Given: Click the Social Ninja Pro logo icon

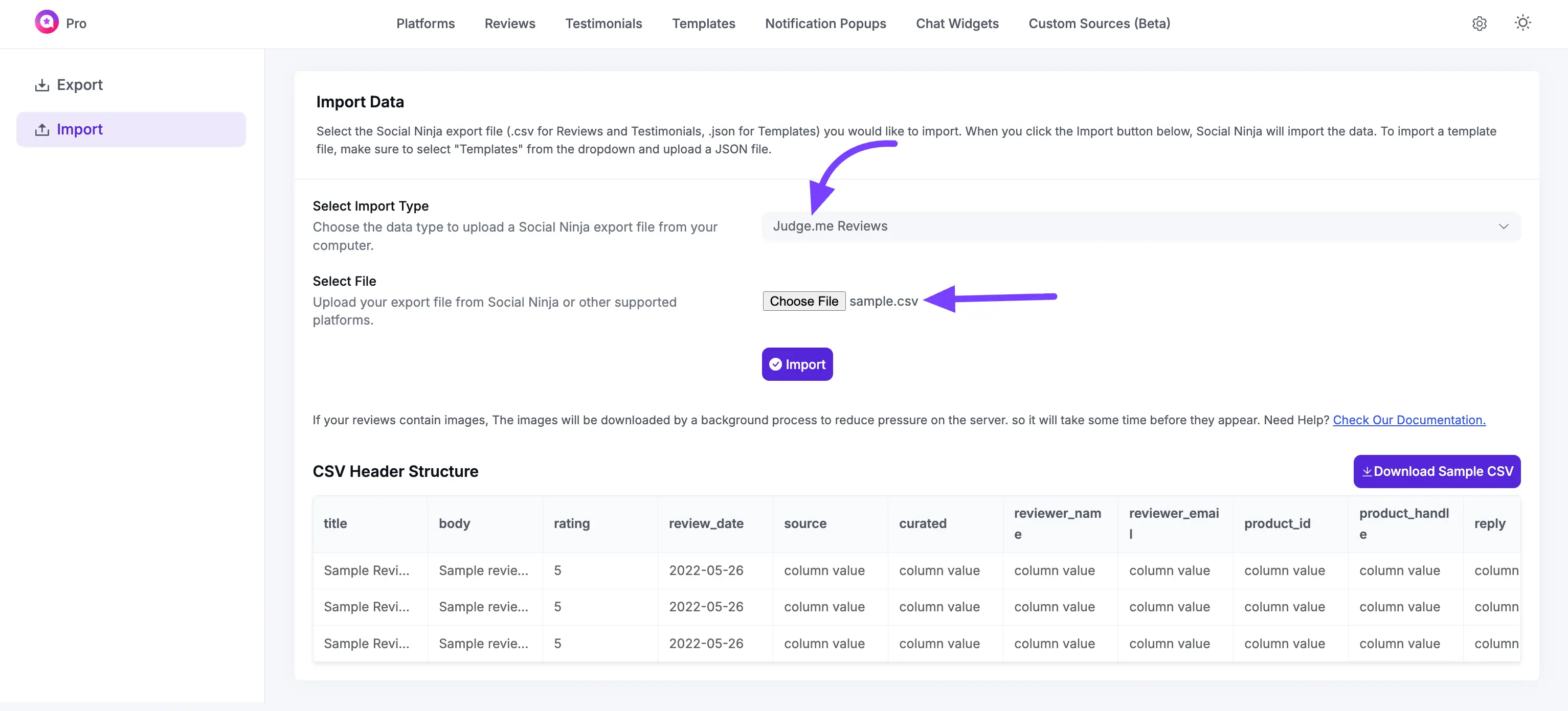Looking at the screenshot, I should [x=46, y=22].
